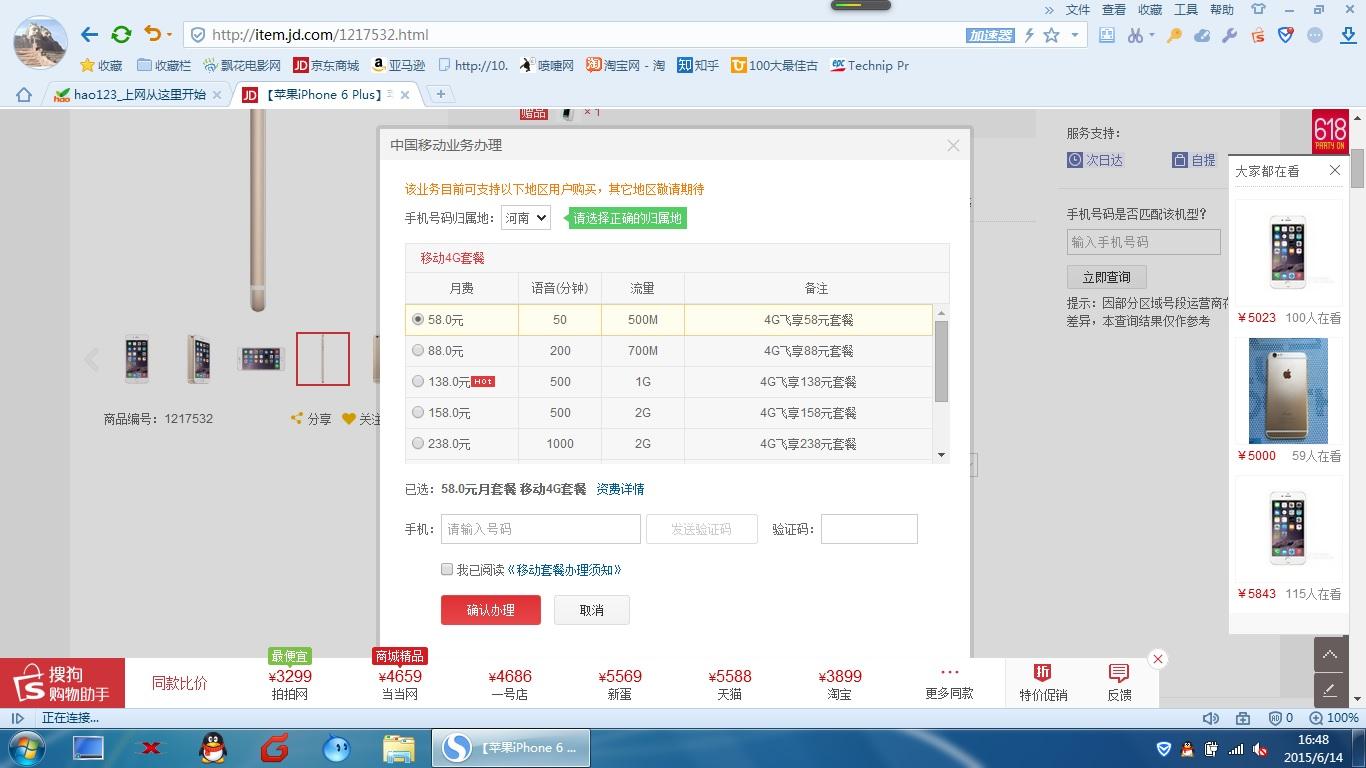The width and height of the screenshot is (1366, 768).
Task: Select the 138.0元 plan radio button
Action: [x=418, y=382]
